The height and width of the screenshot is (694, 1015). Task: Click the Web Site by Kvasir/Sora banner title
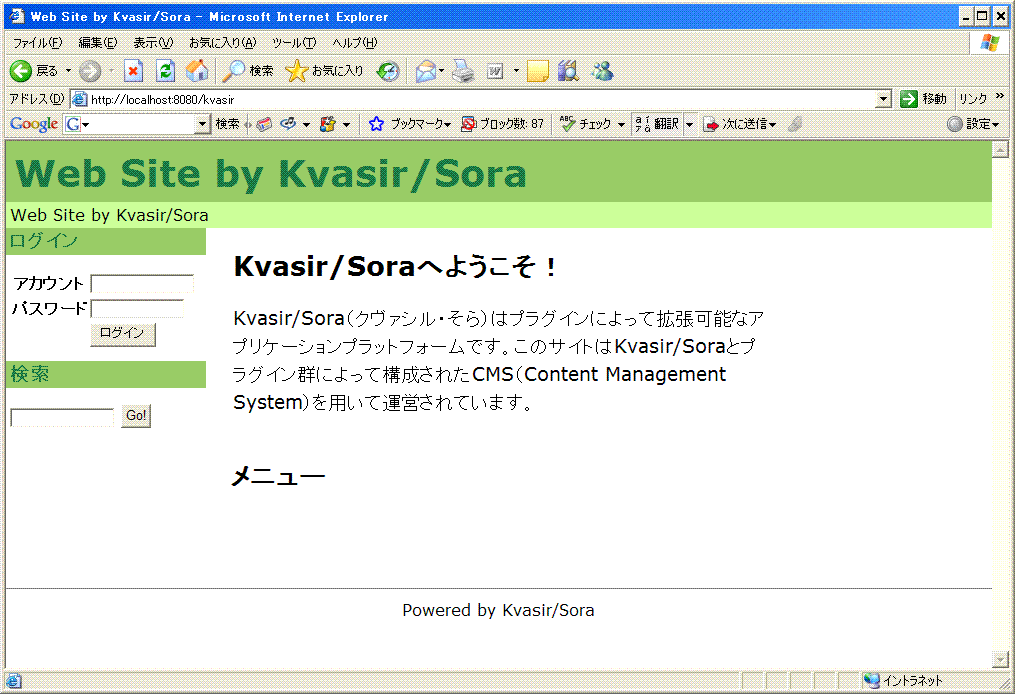(271, 174)
